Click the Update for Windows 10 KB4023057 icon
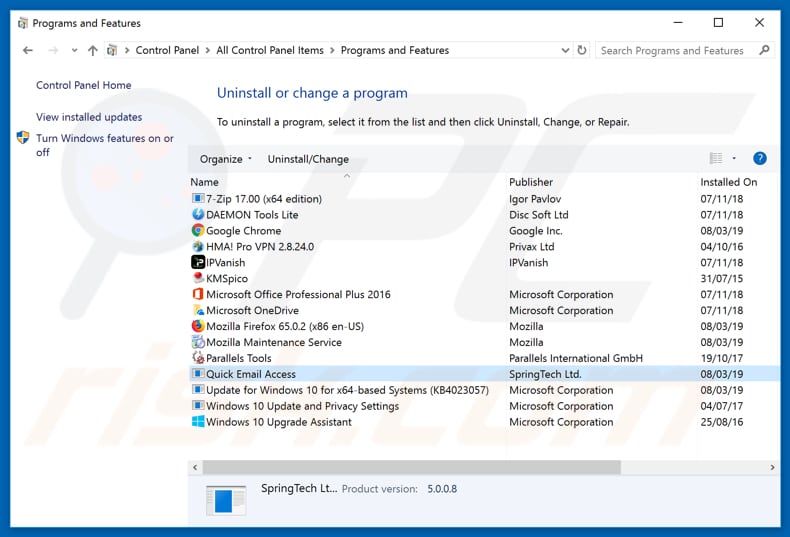Viewport: 790px width, 537px height. tap(198, 390)
